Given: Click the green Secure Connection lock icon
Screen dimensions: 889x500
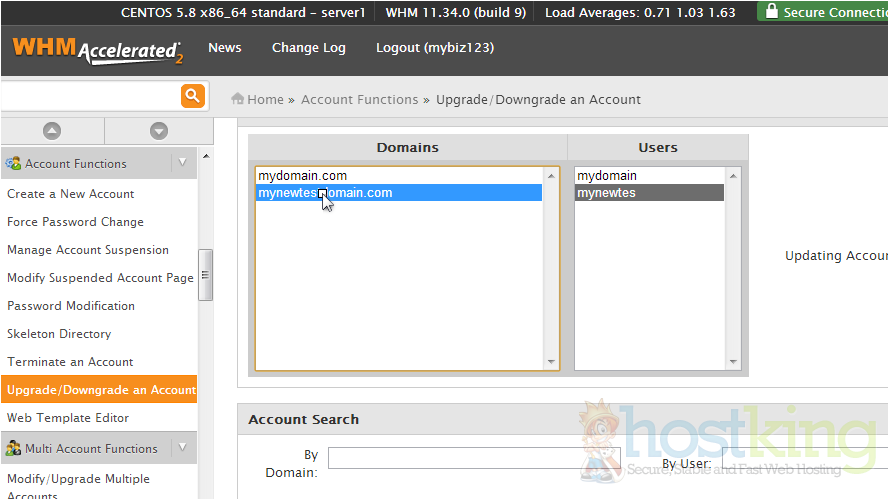Looking at the screenshot, I should (x=770, y=12).
